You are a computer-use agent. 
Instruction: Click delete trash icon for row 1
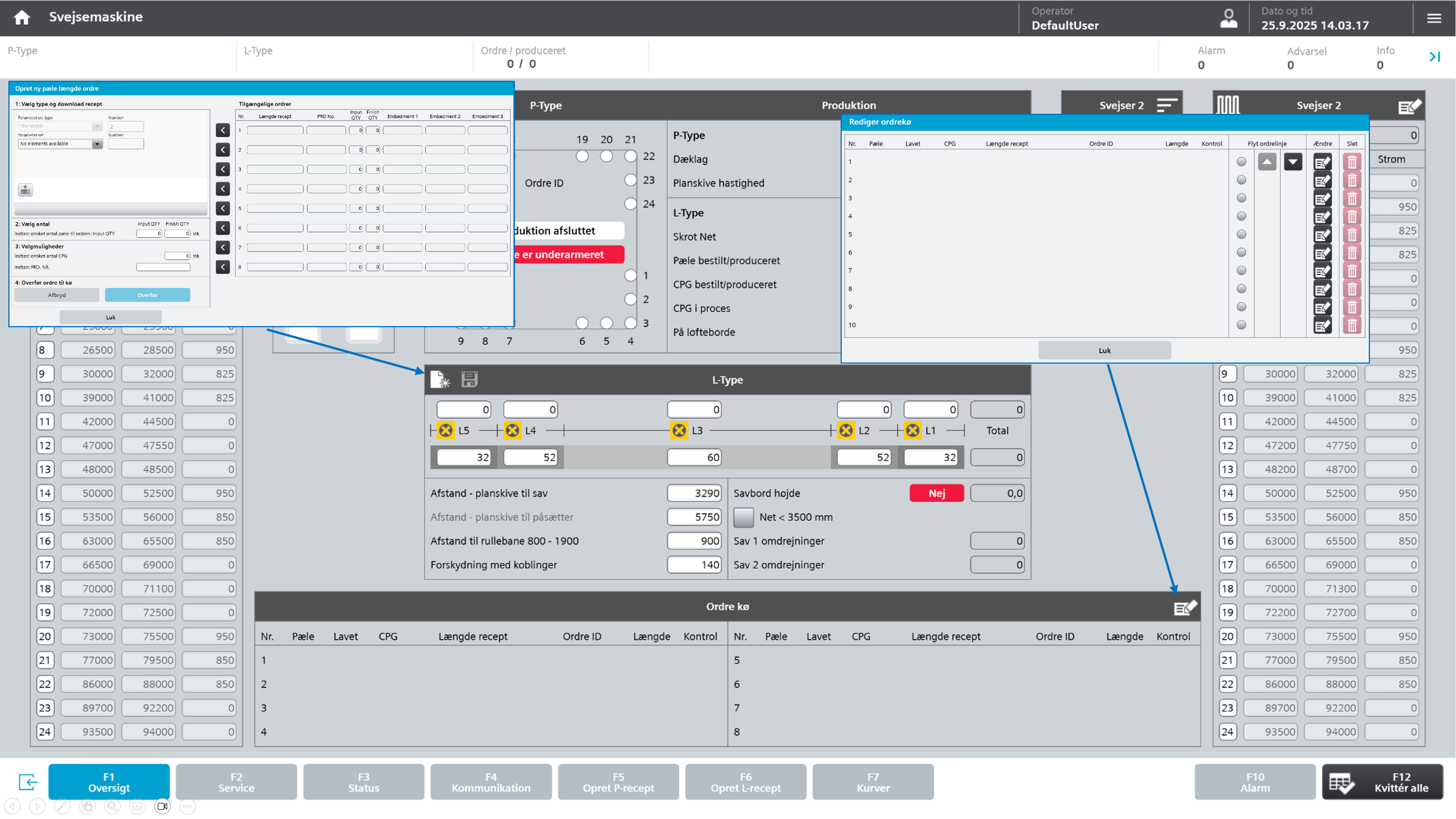click(x=1351, y=162)
